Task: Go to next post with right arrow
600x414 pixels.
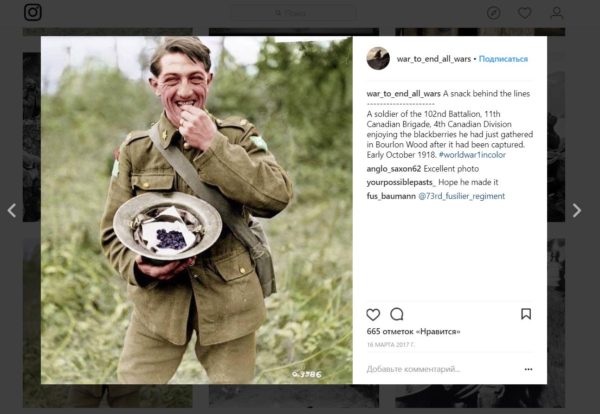Action: click(x=577, y=210)
